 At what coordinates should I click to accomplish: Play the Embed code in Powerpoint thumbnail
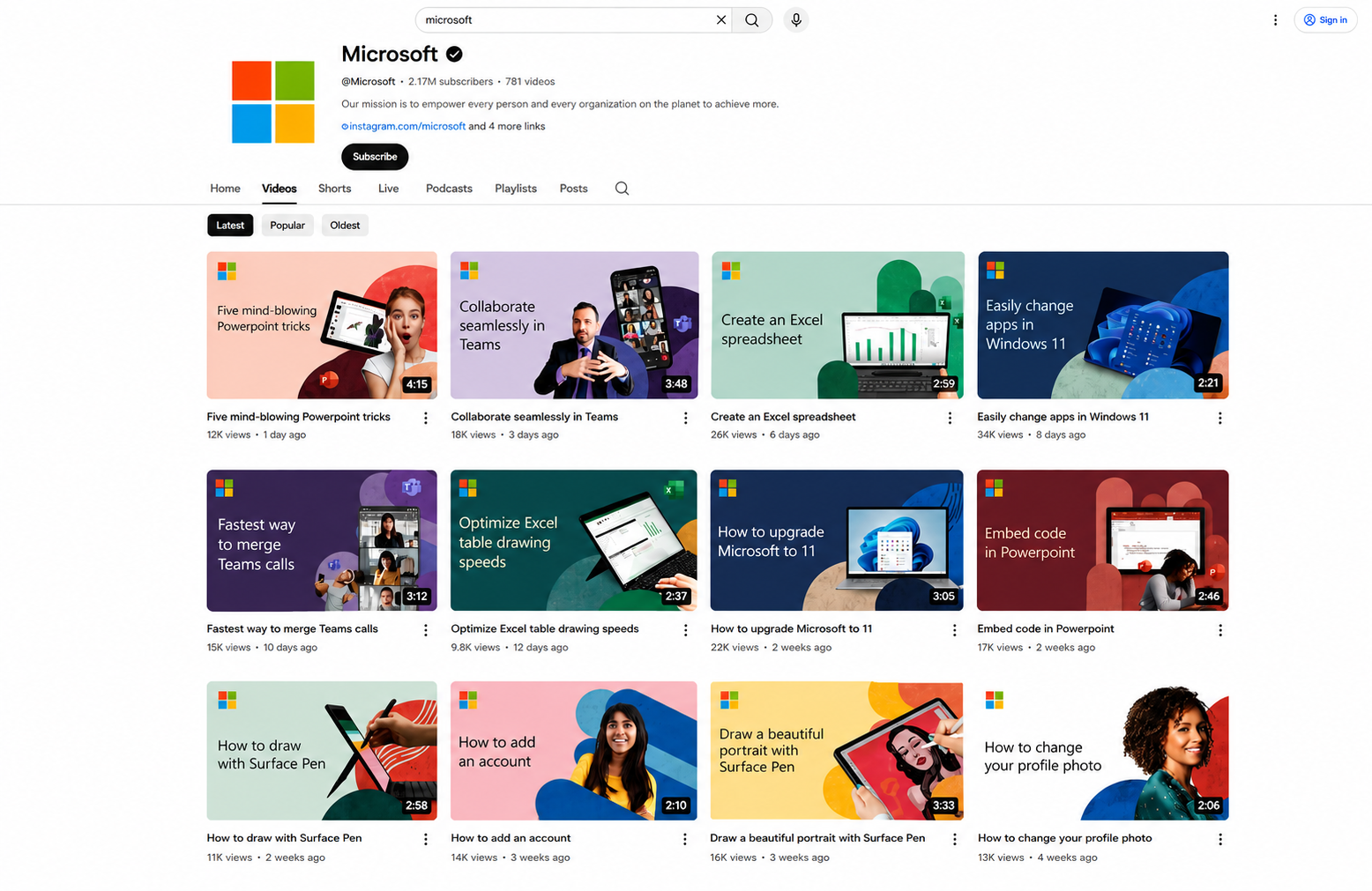point(1103,540)
